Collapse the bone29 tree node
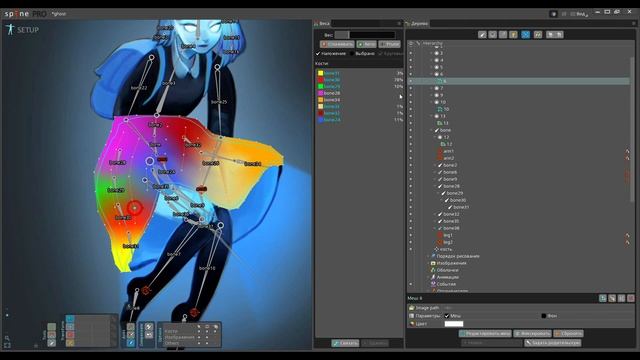 (438, 193)
